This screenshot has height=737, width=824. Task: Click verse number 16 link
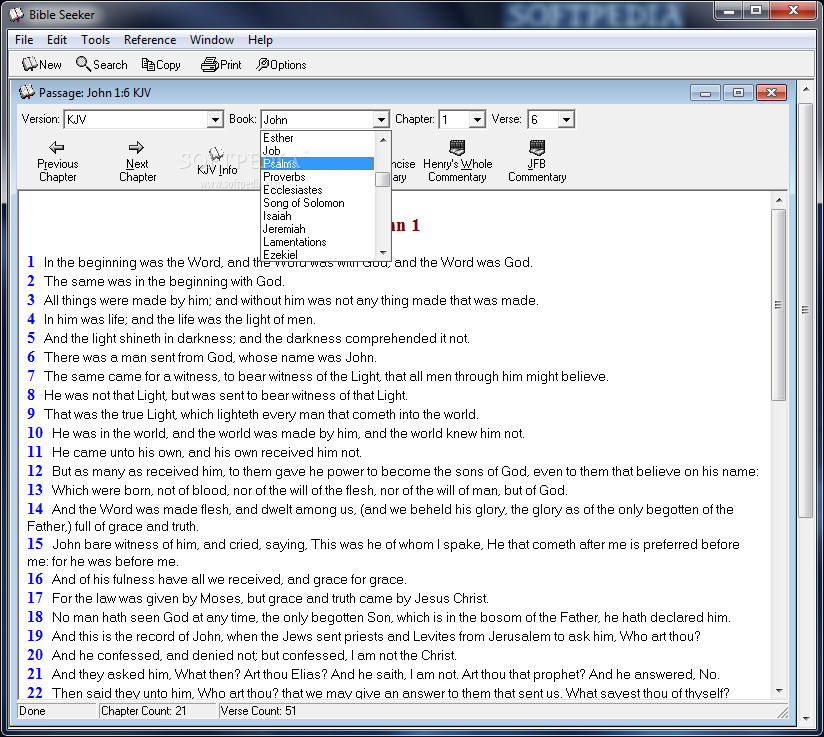[35, 579]
